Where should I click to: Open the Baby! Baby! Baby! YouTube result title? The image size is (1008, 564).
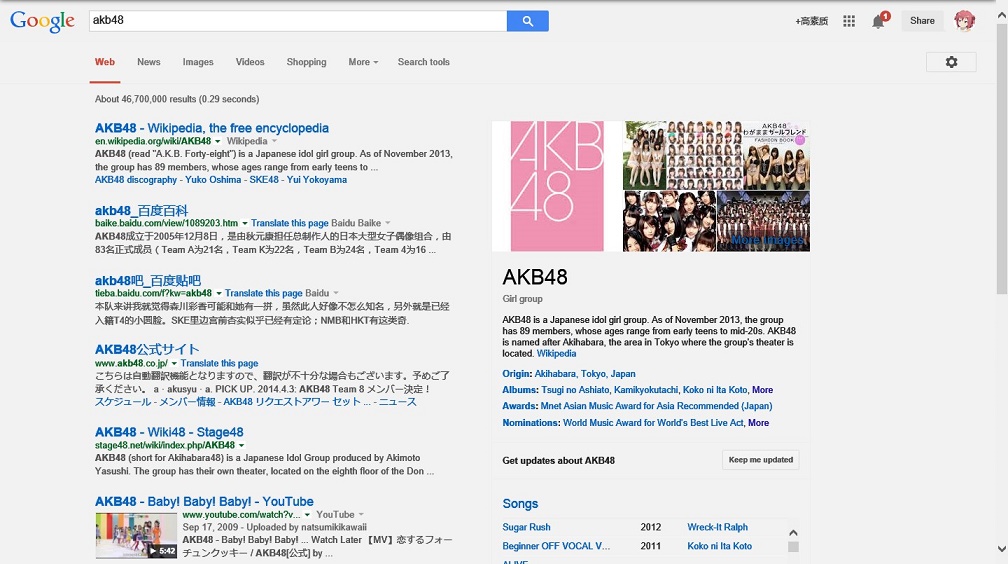click(x=204, y=502)
